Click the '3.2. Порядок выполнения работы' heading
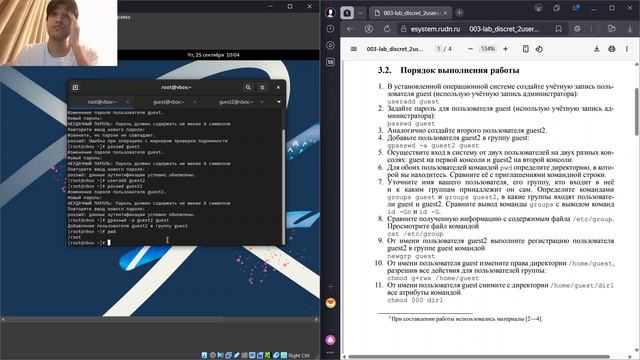The height and width of the screenshot is (360, 640). [449, 70]
